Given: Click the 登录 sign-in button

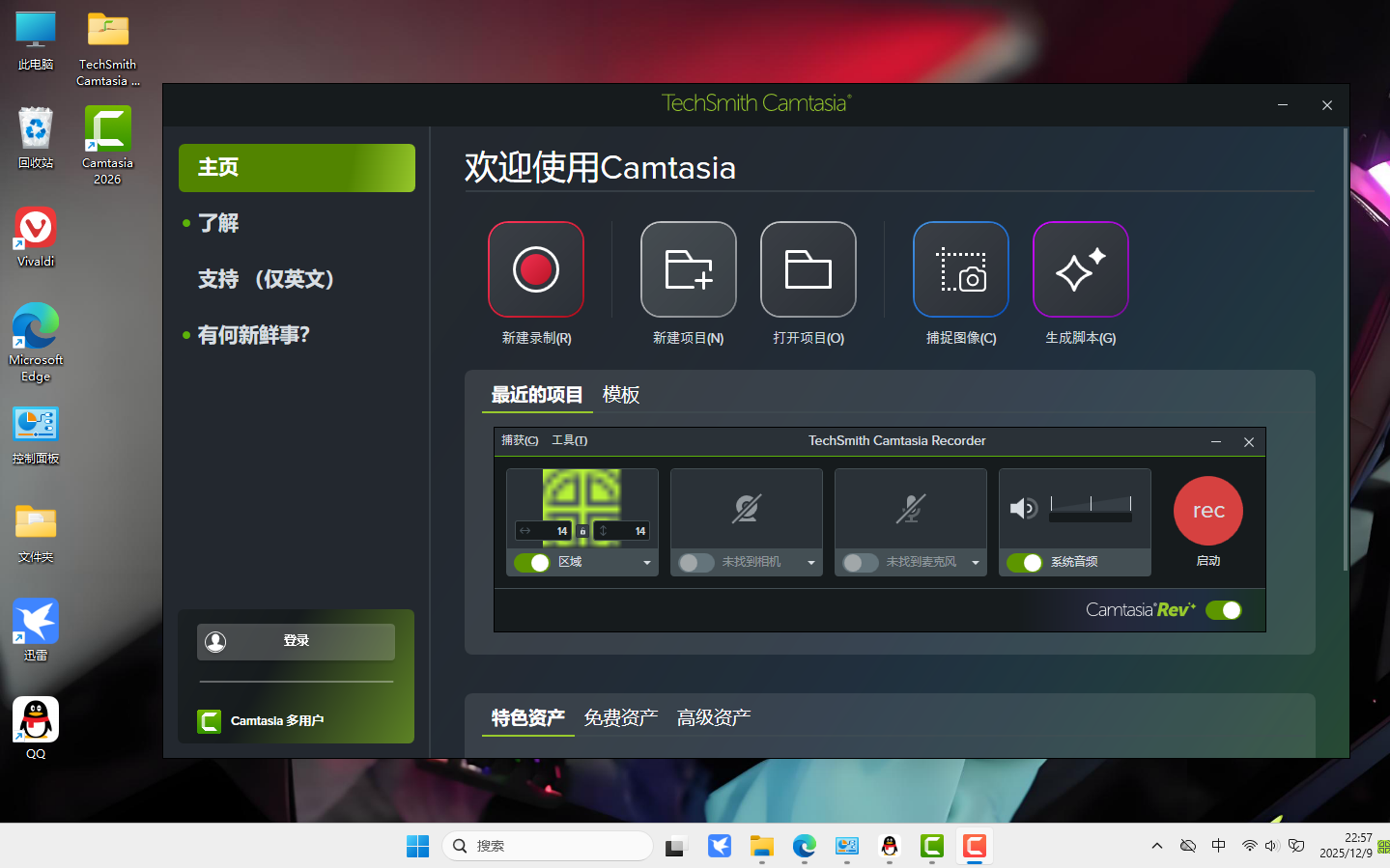Looking at the screenshot, I should tap(296, 642).
